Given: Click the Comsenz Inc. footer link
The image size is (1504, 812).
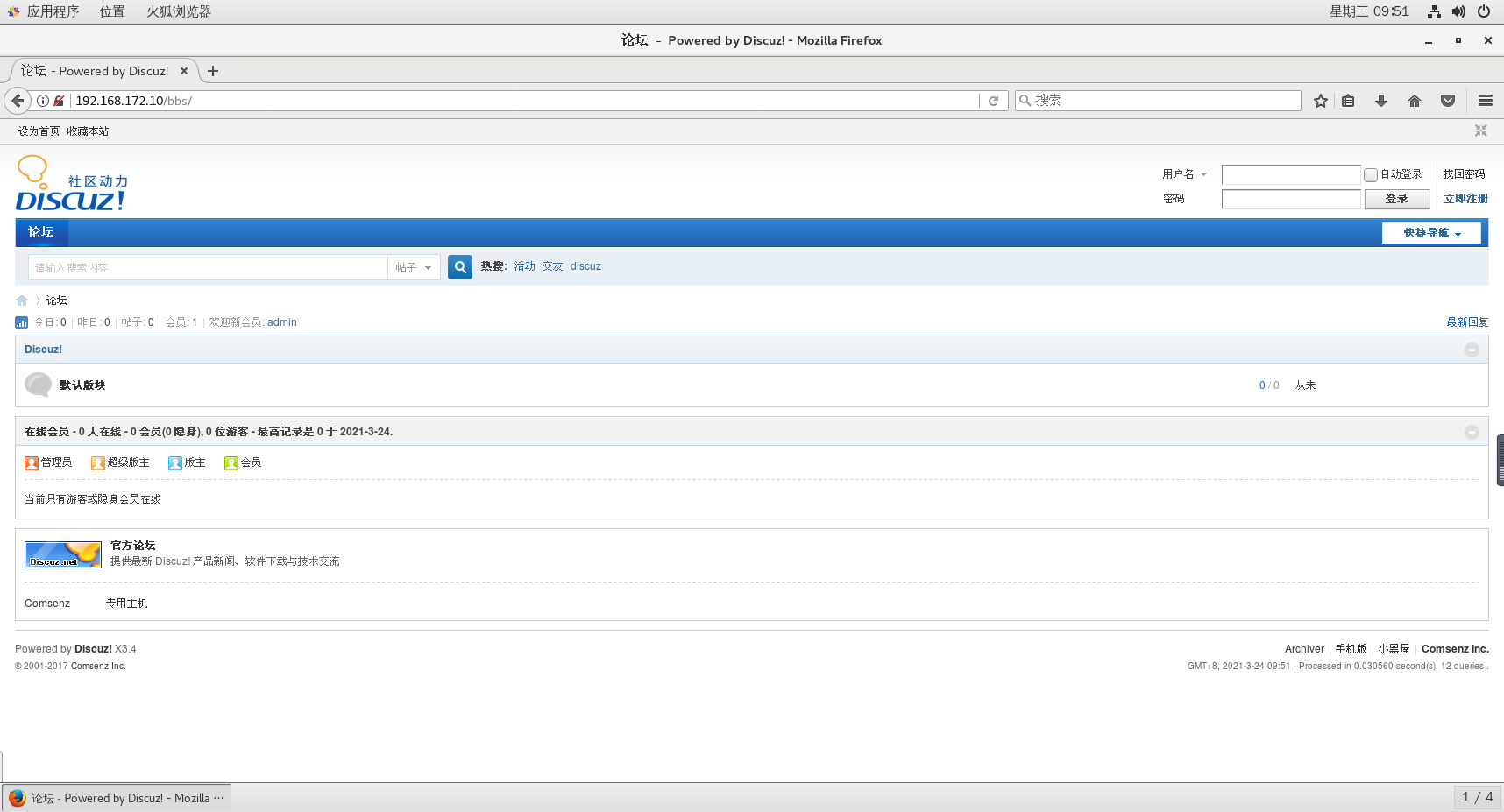Looking at the screenshot, I should click(1455, 649).
